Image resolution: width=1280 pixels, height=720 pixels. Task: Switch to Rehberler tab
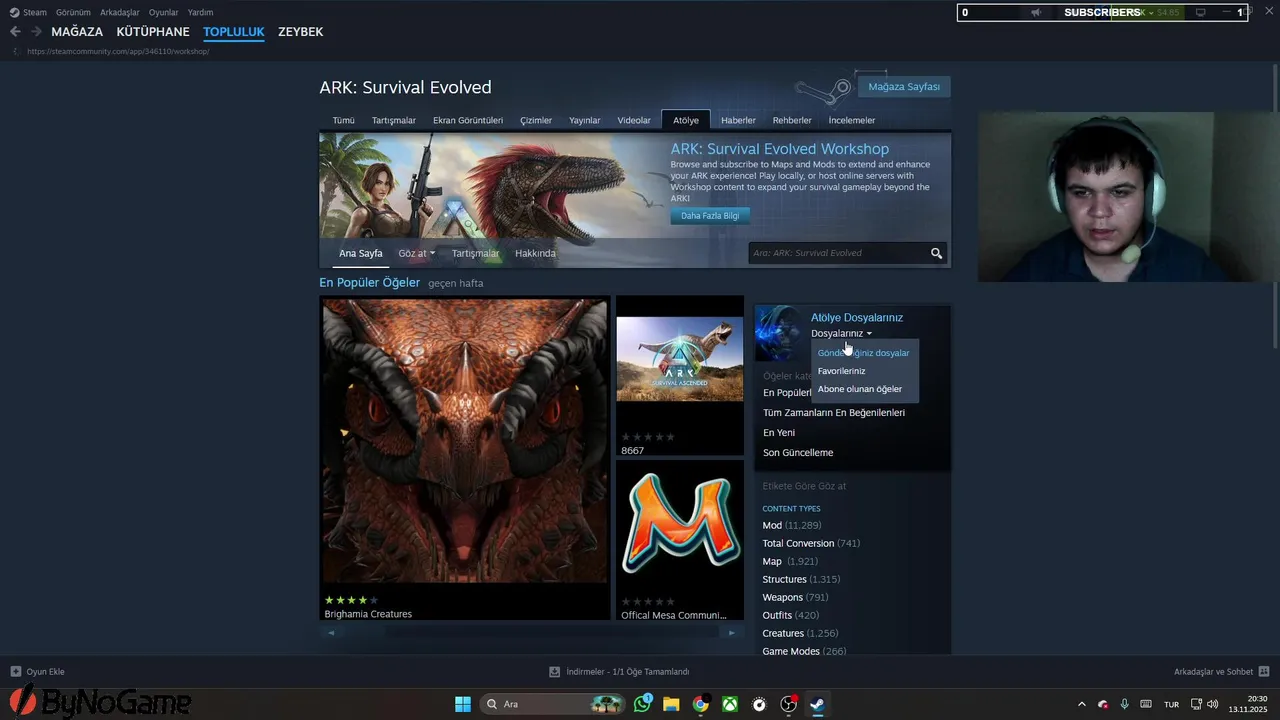(x=792, y=120)
